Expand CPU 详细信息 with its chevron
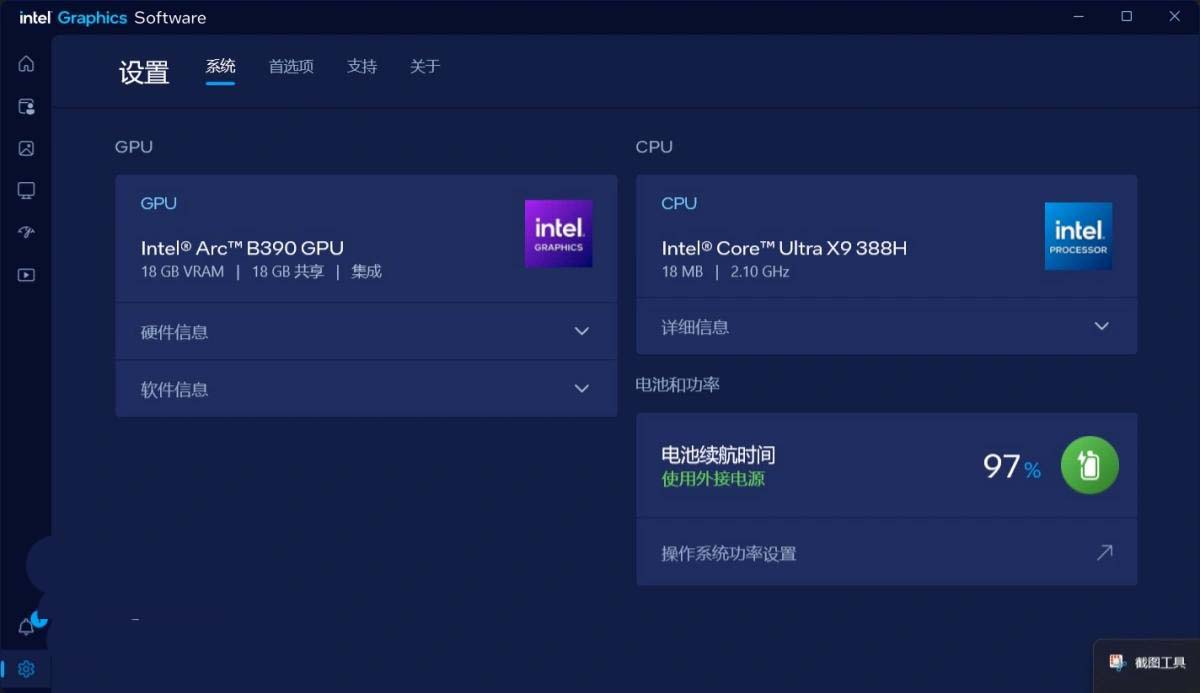The image size is (1200, 693). [1102, 326]
